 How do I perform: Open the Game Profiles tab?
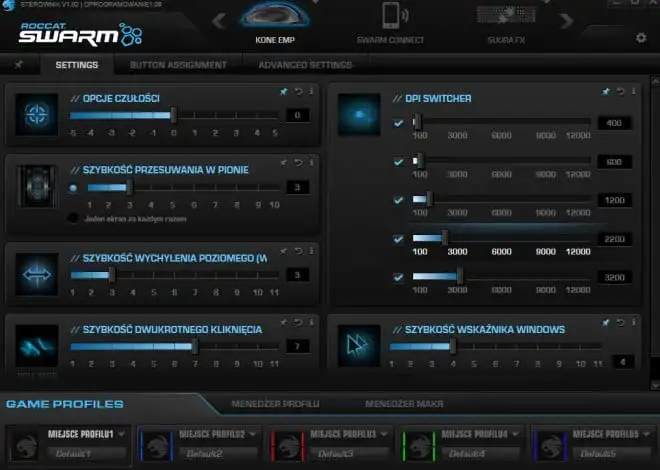click(x=65, y=404)
